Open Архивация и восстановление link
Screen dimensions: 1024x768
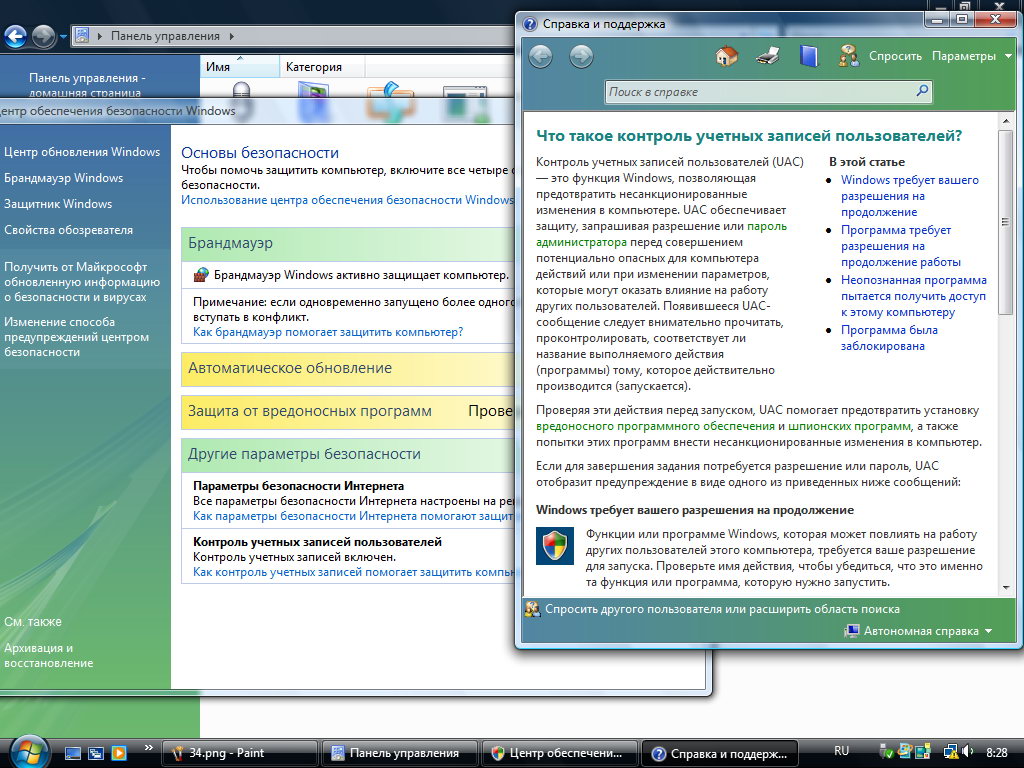pyautogui.click(x=48, y=655)
